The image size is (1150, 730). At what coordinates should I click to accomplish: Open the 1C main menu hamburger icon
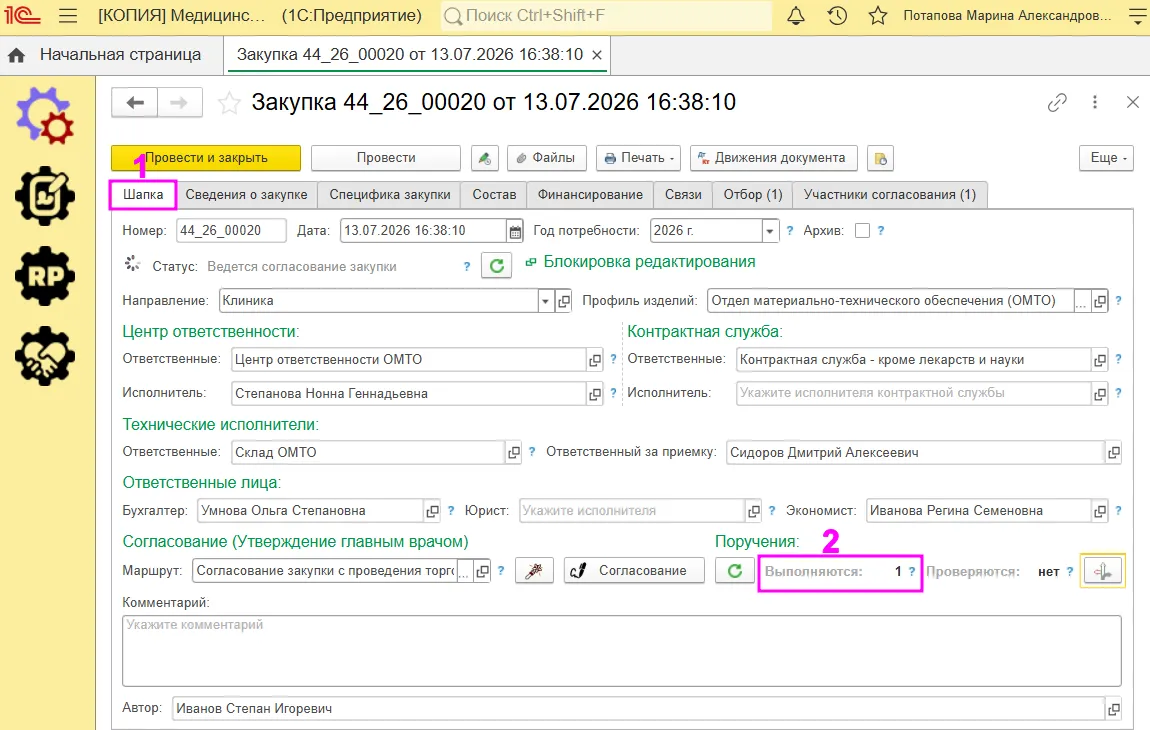[x=67, y=15]
